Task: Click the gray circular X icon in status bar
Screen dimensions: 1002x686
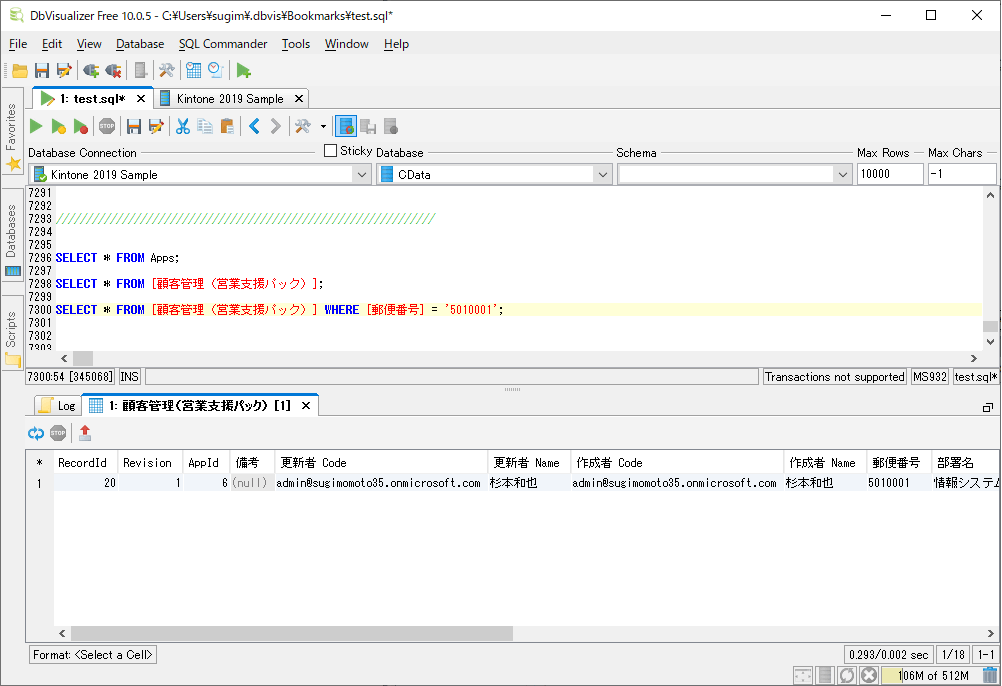Action: pos(868,675)
